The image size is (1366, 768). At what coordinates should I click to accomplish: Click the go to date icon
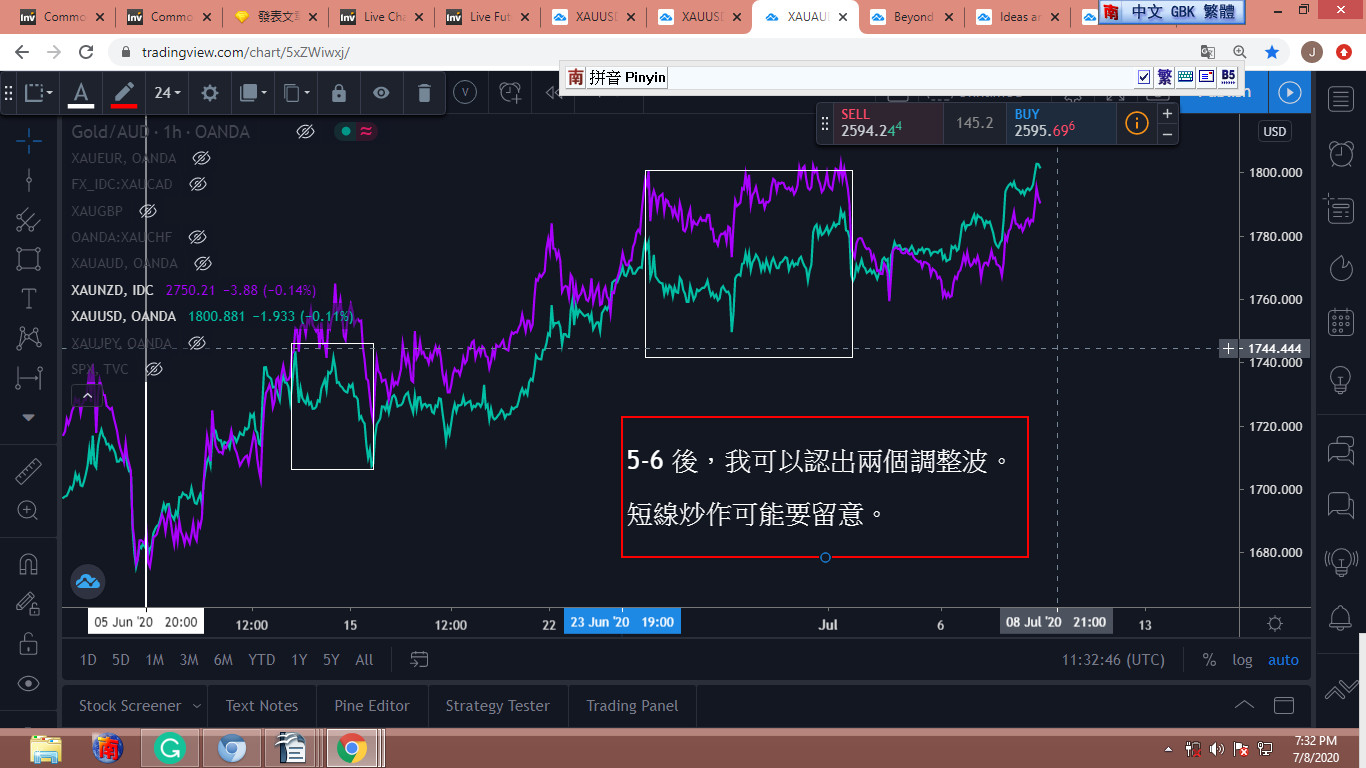[x=419, y=660]
